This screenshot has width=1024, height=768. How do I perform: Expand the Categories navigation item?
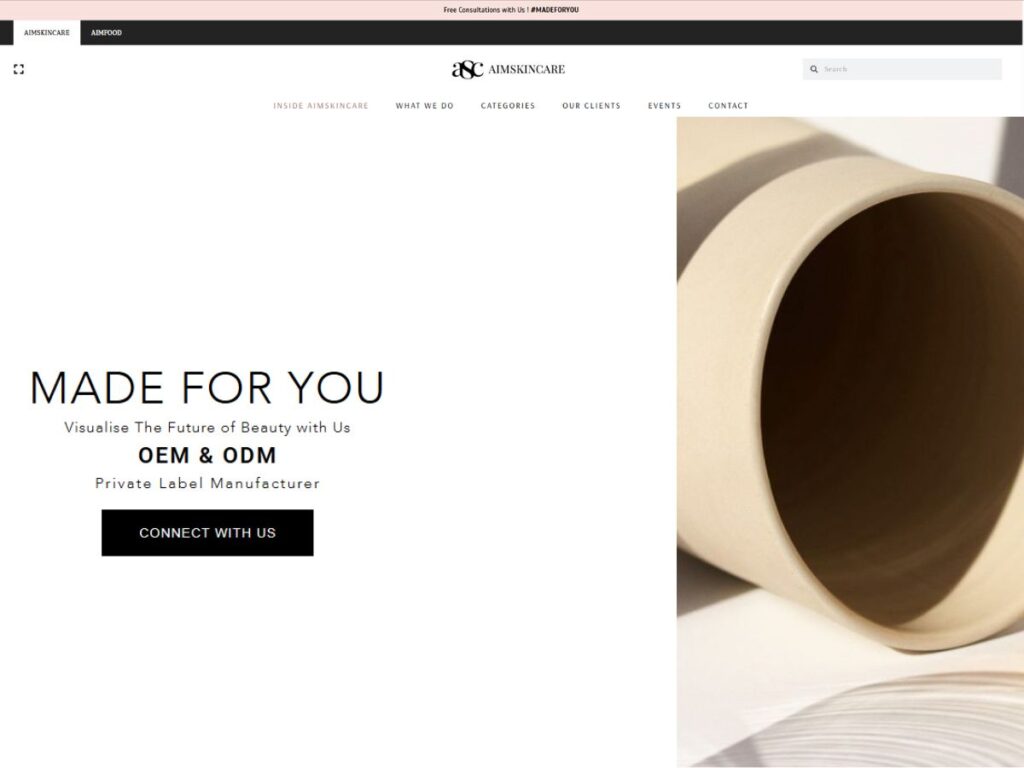tap(508, 106)
